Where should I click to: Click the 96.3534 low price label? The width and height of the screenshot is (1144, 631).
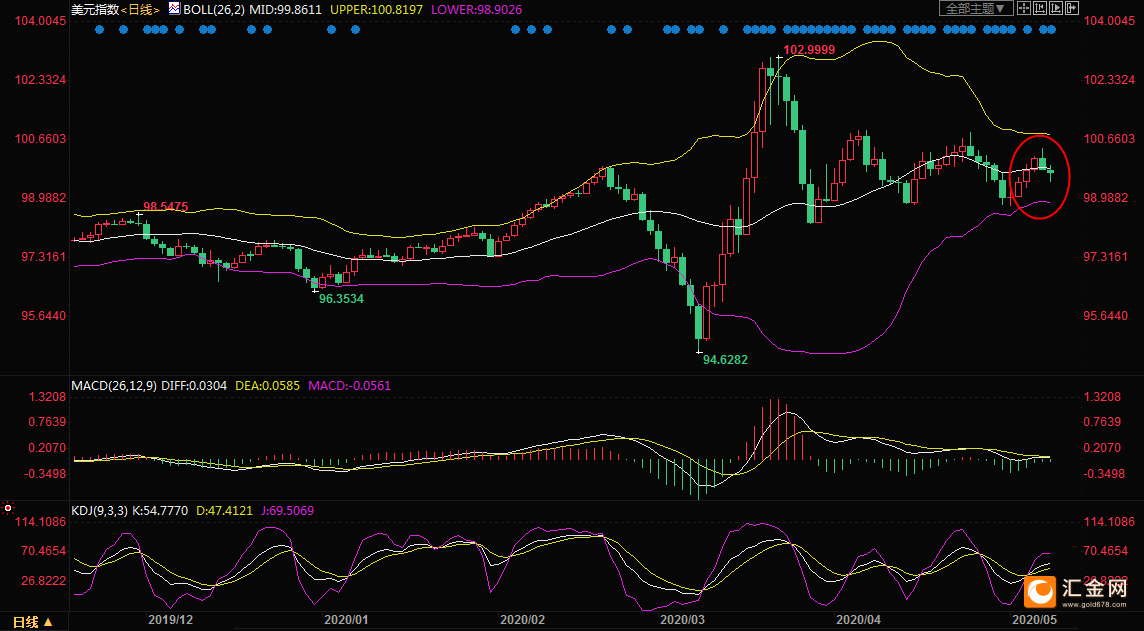[341, 299]
